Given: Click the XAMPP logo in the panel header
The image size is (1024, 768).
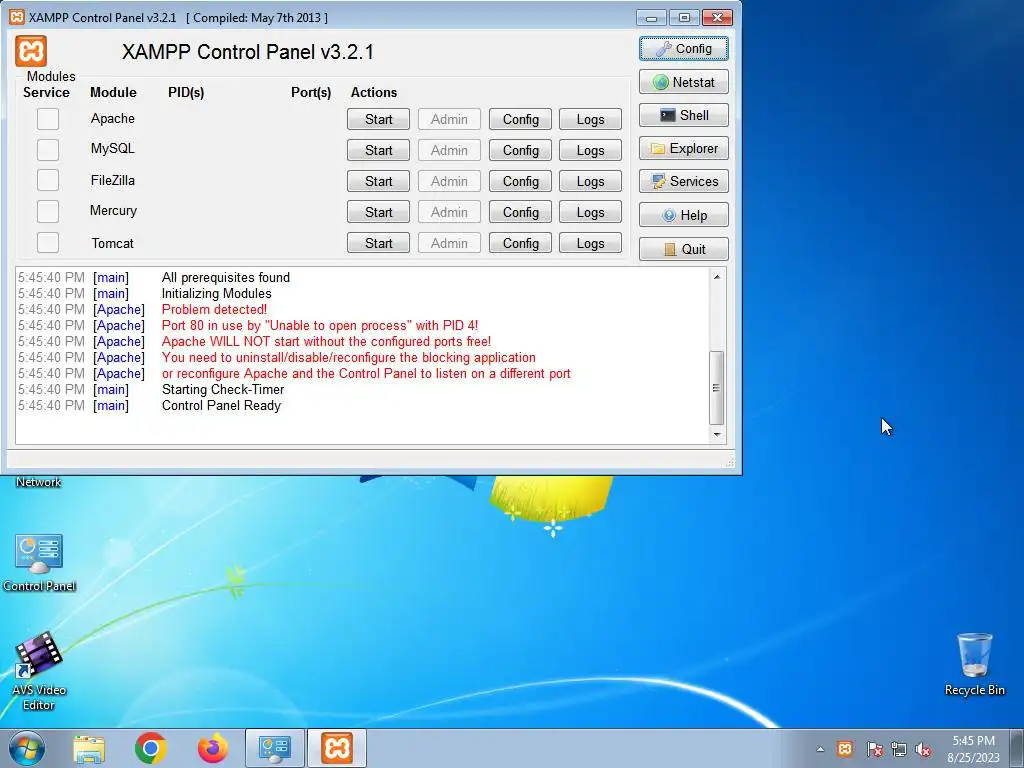Looking at the screenshot, I should 31,51.
